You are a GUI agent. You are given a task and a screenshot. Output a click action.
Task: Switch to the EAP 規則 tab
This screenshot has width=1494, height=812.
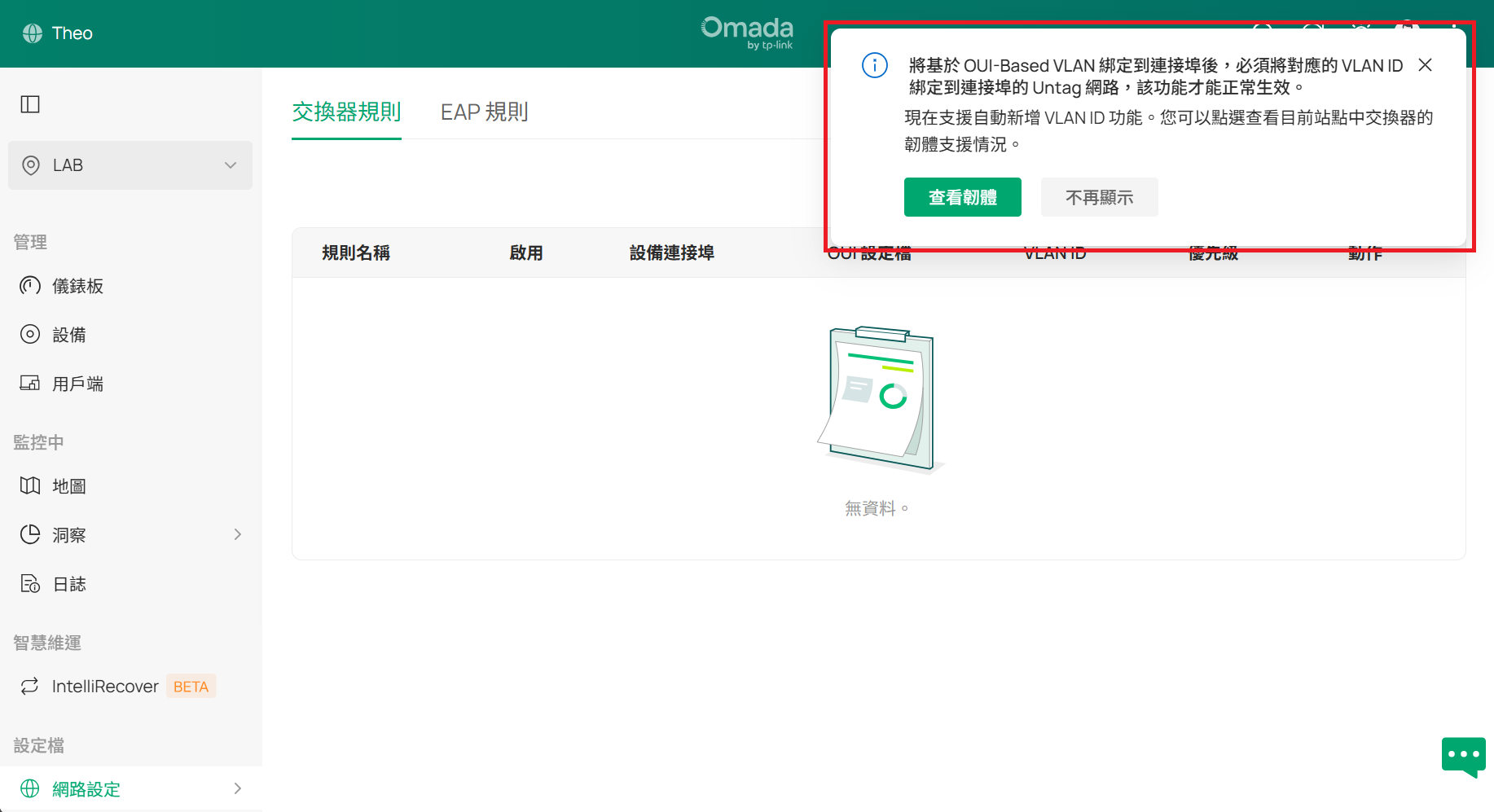coord(485,112)
